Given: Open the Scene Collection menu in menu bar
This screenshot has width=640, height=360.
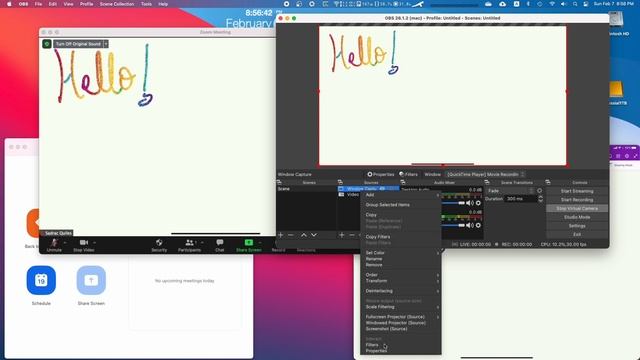Looking at the screenshot, I should pos(117,4).
